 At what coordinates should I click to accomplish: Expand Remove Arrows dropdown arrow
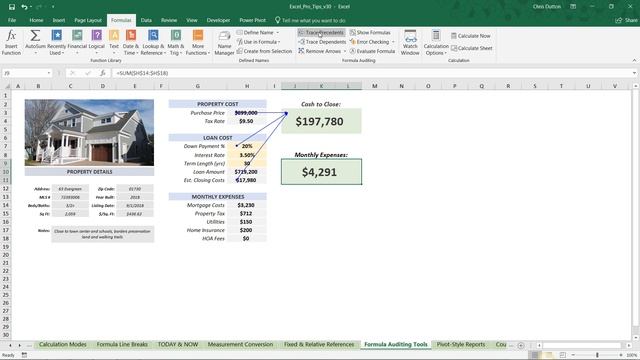(x=345, y=51)
